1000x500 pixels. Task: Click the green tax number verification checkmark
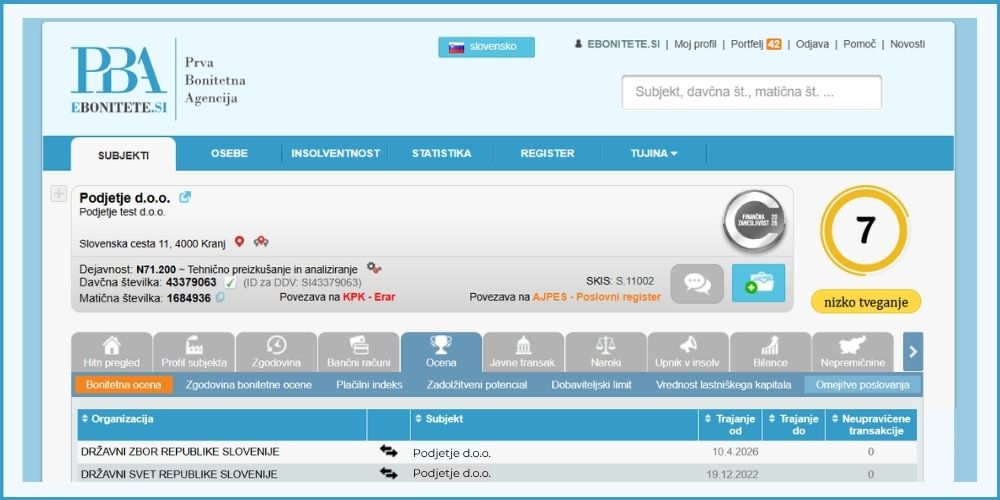tap(230, 283)
